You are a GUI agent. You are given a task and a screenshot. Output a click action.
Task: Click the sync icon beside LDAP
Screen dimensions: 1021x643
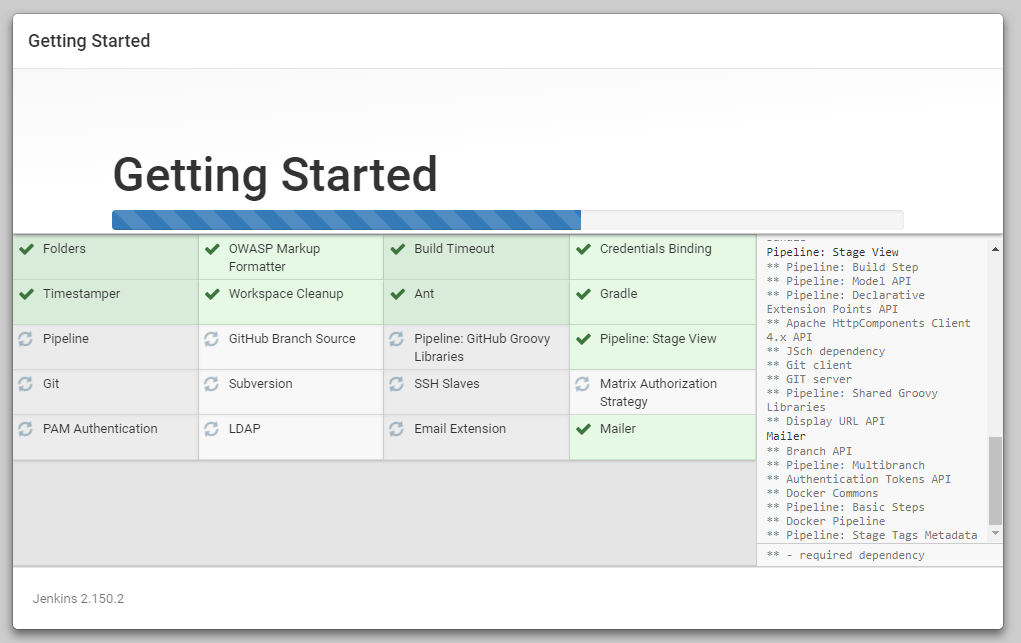[x=212, y=429]
